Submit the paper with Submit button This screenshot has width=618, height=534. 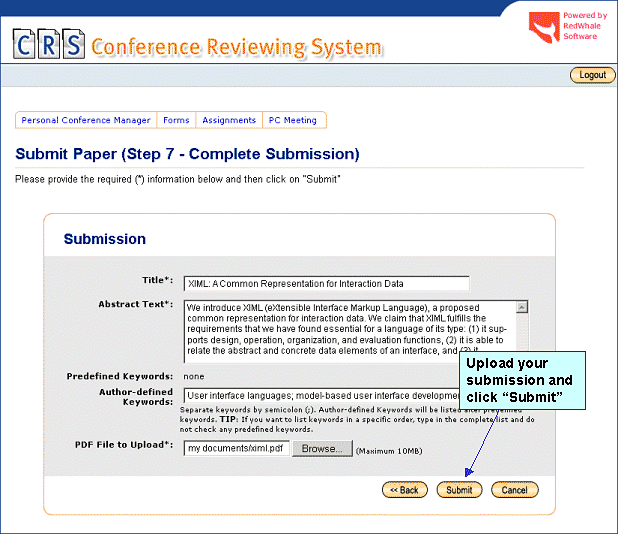click(459, 490)
